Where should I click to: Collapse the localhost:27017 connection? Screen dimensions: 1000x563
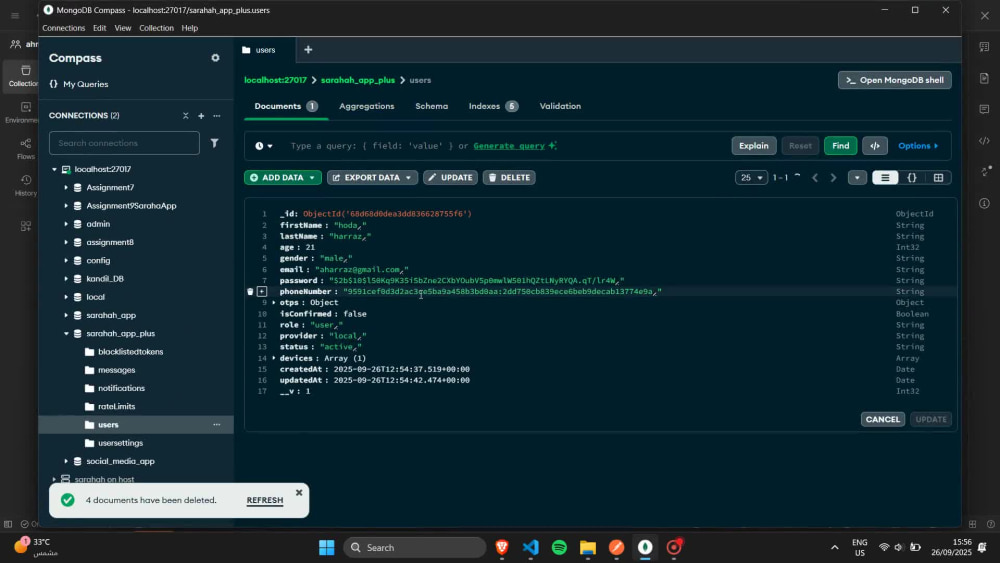click(x=54, y=170)
